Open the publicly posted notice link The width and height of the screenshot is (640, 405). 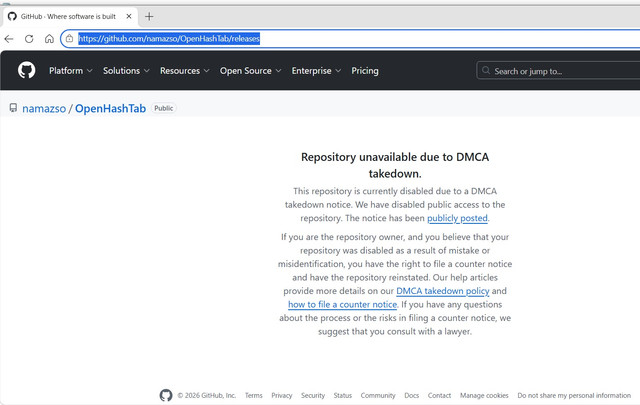pos(457,218)
